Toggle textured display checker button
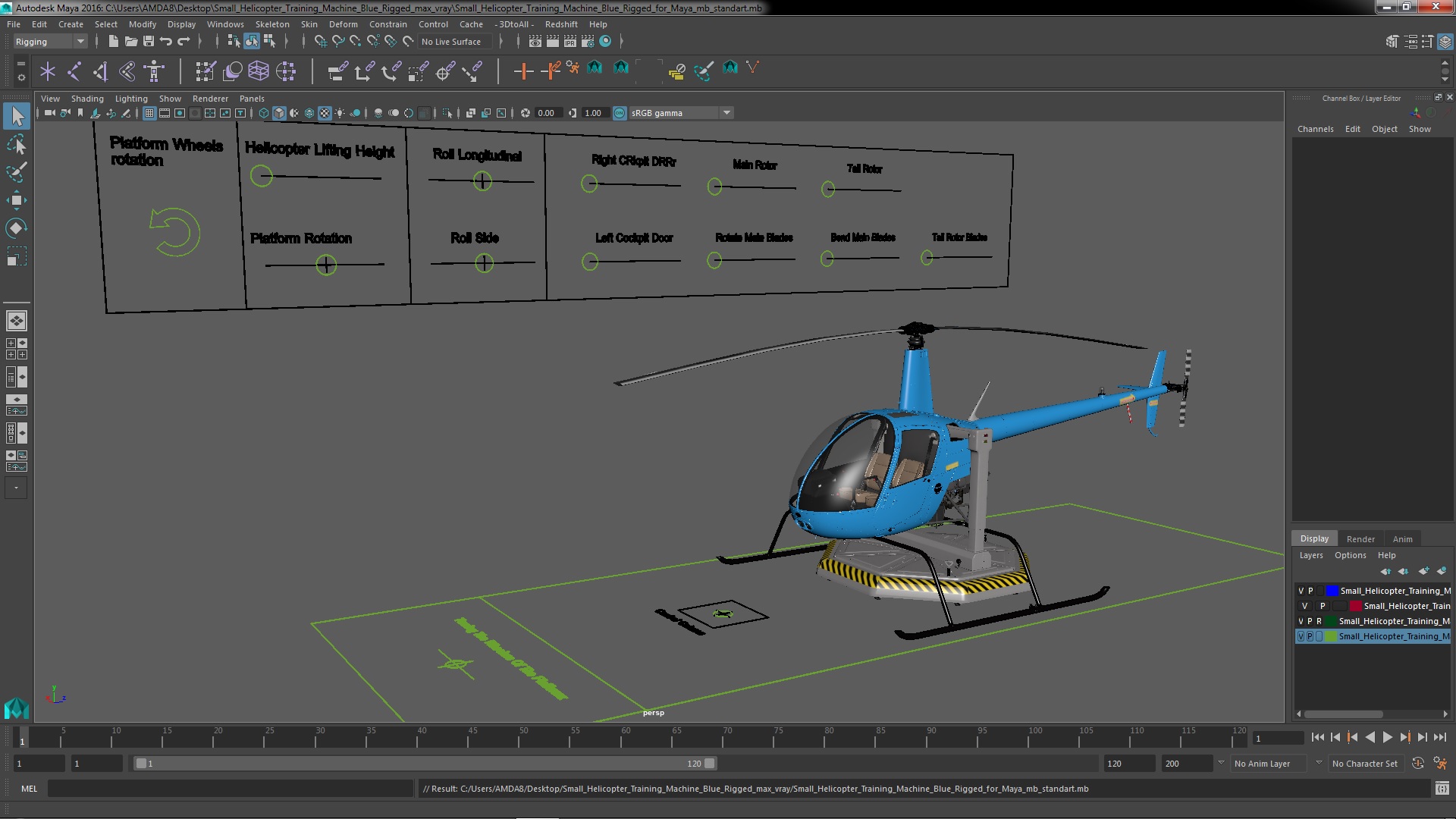 pyautogui.click(x=325, y=113)
